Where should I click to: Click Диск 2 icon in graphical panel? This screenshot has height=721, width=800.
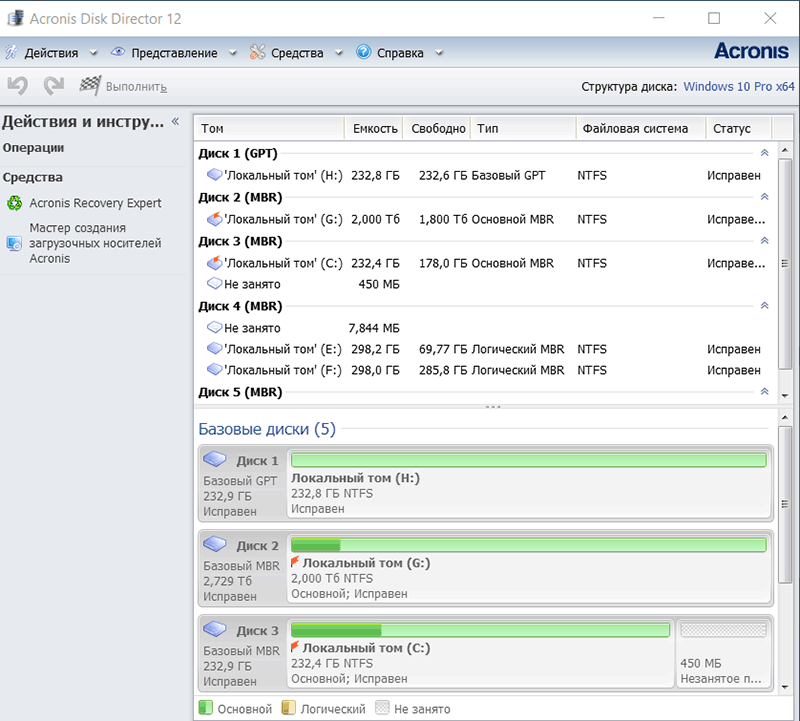click(x=215, y=544)
